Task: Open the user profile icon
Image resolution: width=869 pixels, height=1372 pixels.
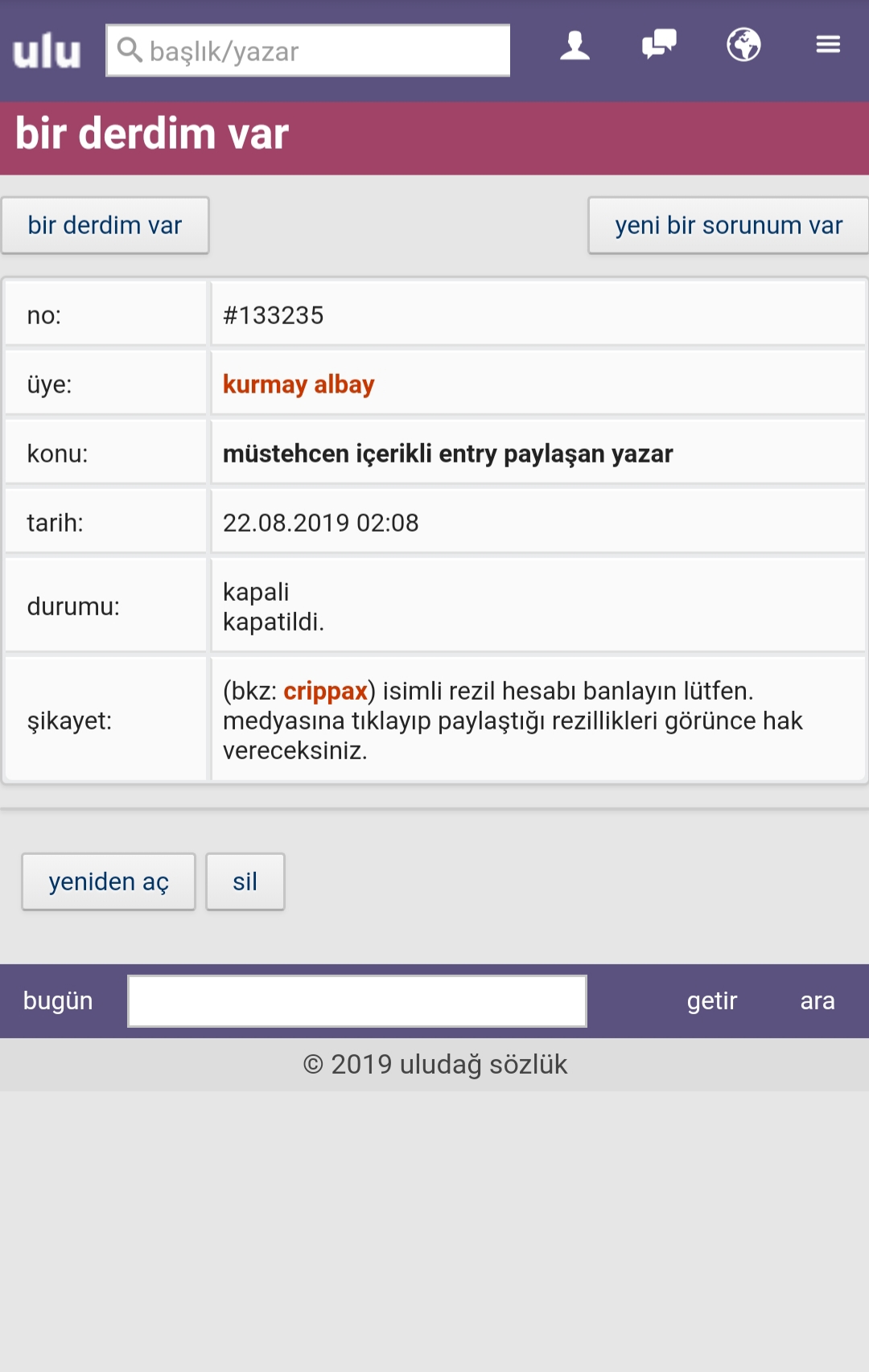Action: coord(575,46)
